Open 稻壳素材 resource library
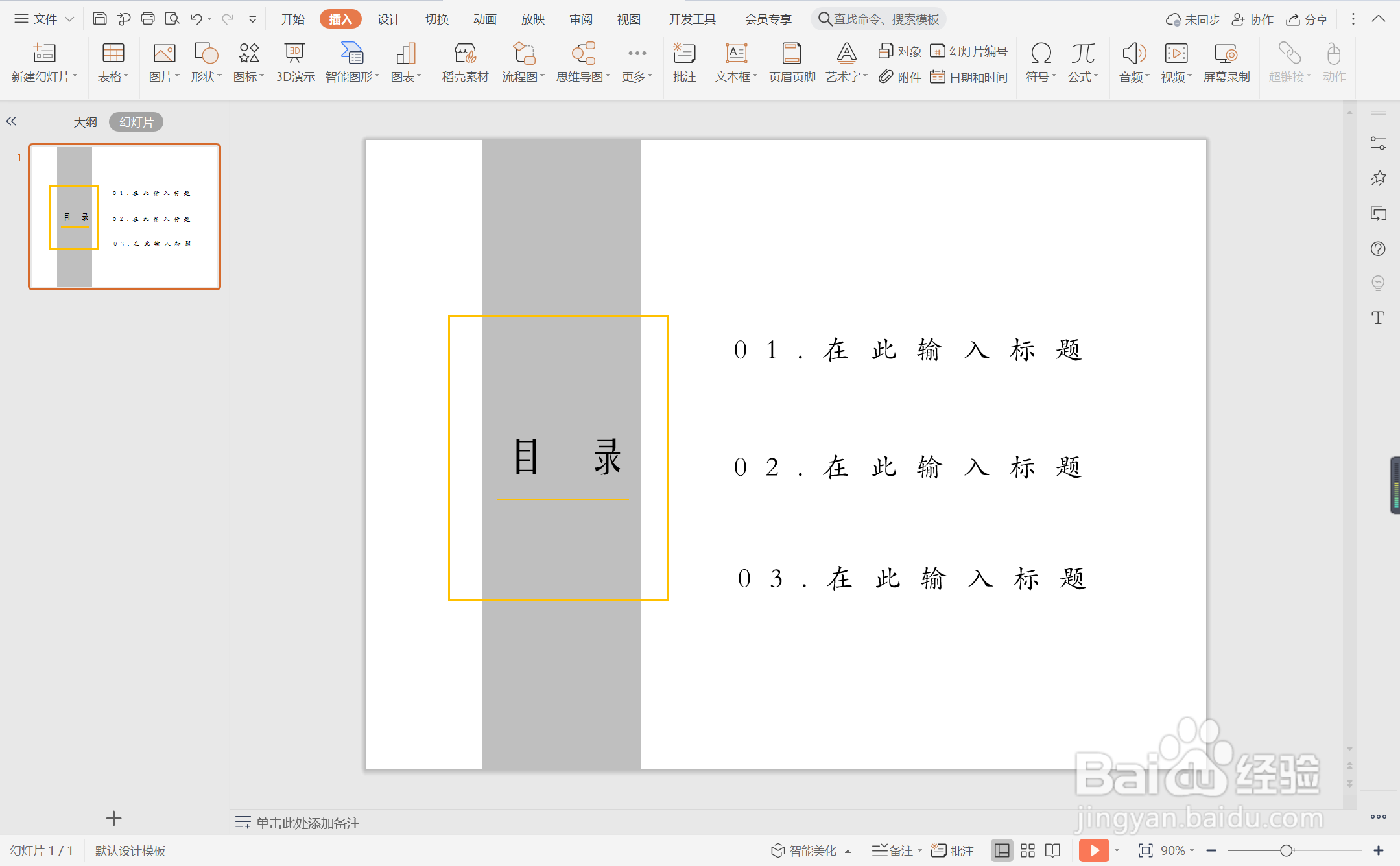1400x866 pixels. pos(465,62)
